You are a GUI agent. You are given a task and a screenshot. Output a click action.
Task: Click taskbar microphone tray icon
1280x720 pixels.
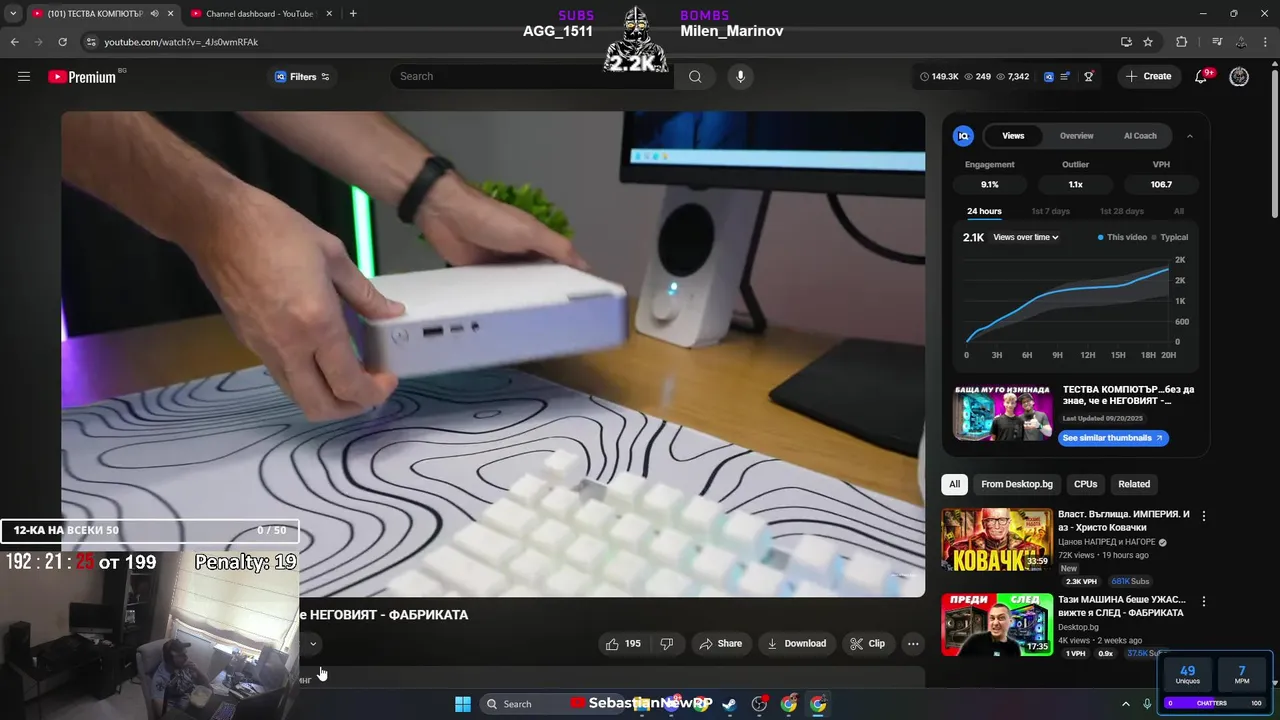point(1147,704)
